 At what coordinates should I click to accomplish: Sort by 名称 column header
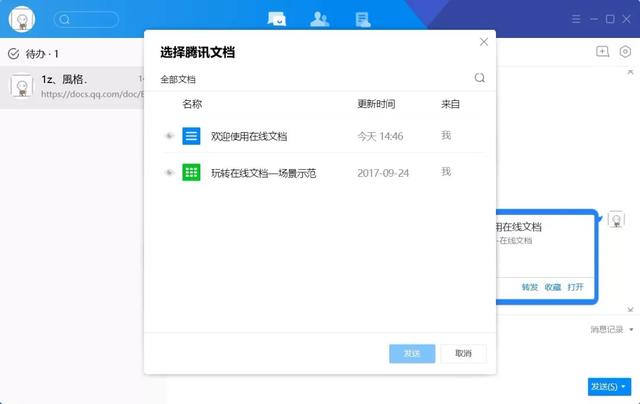coord(192,104)
